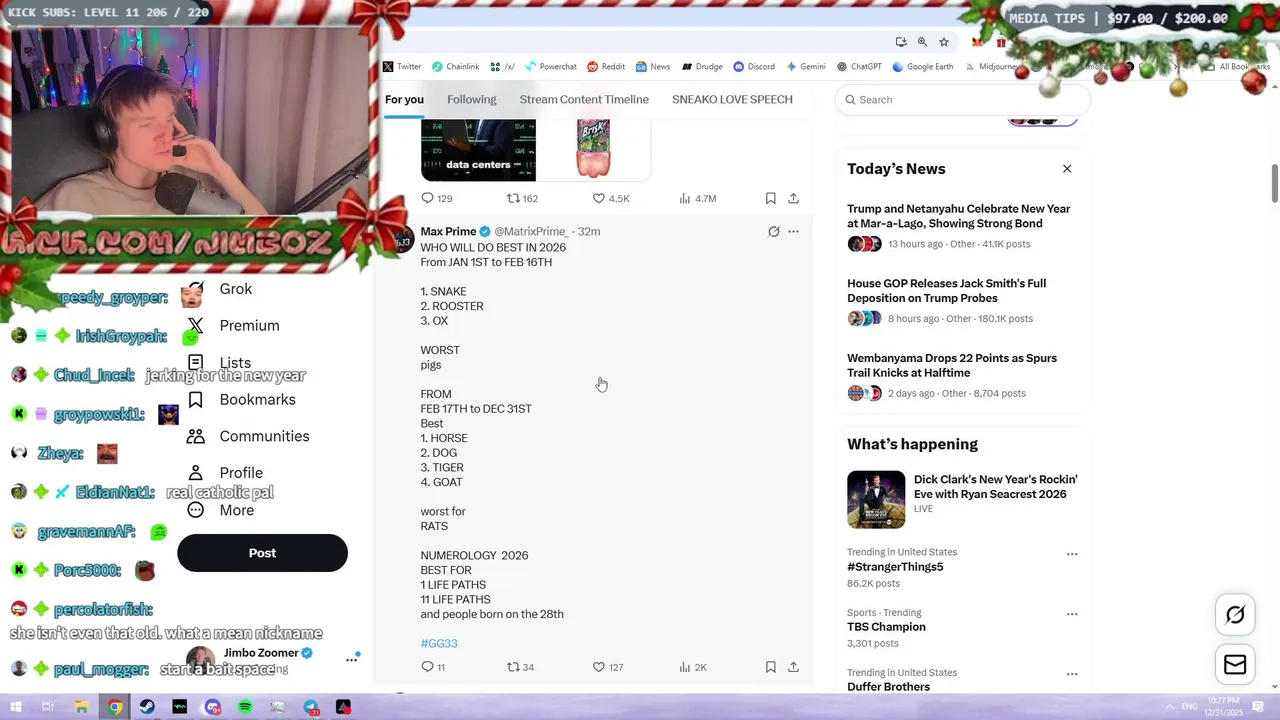Bookmark the Max Prime post
The width and height of the screenshot is (1280, 720).
(770, 667)
